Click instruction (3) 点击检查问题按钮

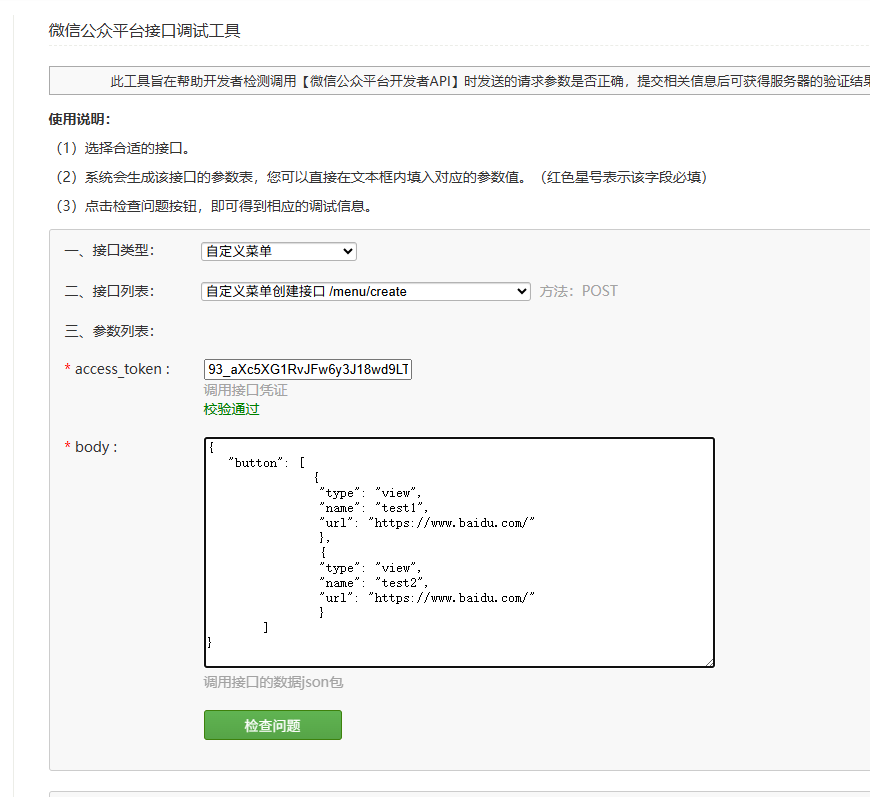click(x=214, y=206)
